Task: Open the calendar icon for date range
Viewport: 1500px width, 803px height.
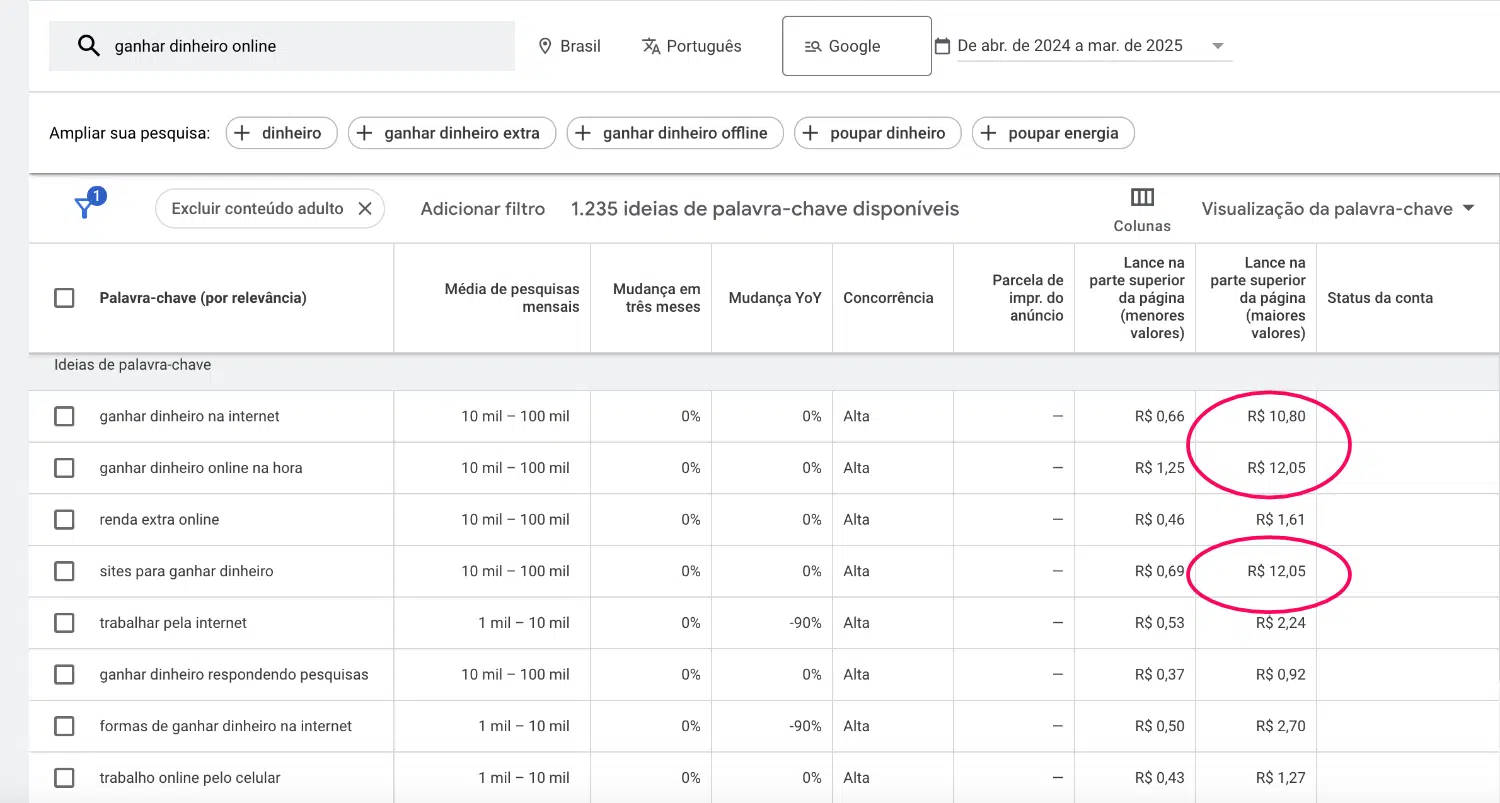Action: coord(941,45)
